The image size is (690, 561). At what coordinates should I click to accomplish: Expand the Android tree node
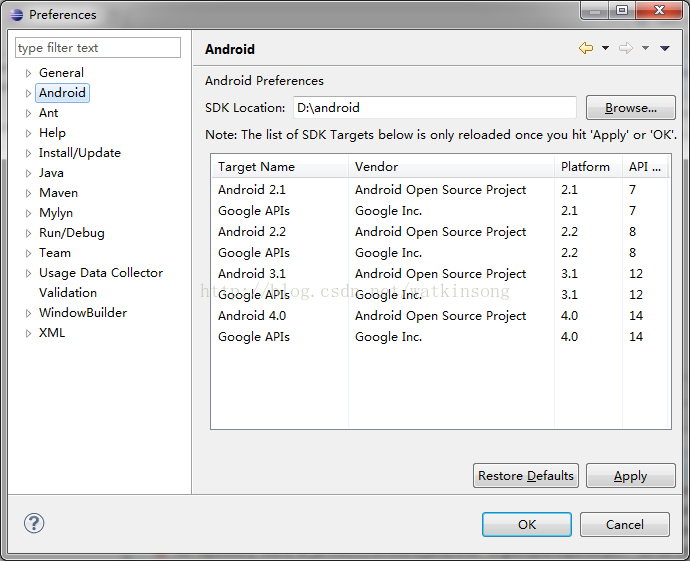[x=28, y=93]
